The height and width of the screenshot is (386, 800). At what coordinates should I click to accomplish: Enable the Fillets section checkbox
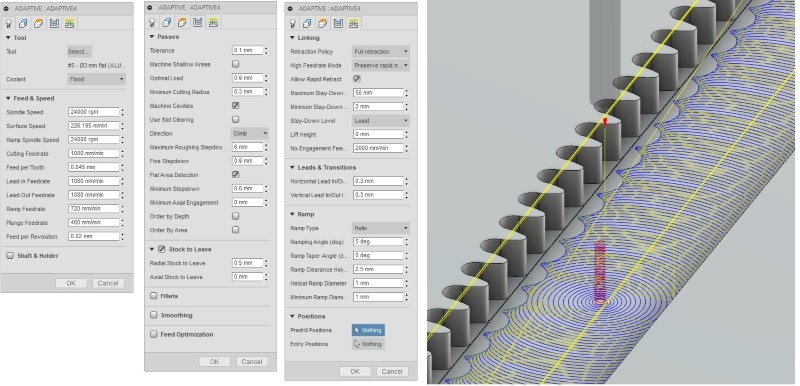154,296
